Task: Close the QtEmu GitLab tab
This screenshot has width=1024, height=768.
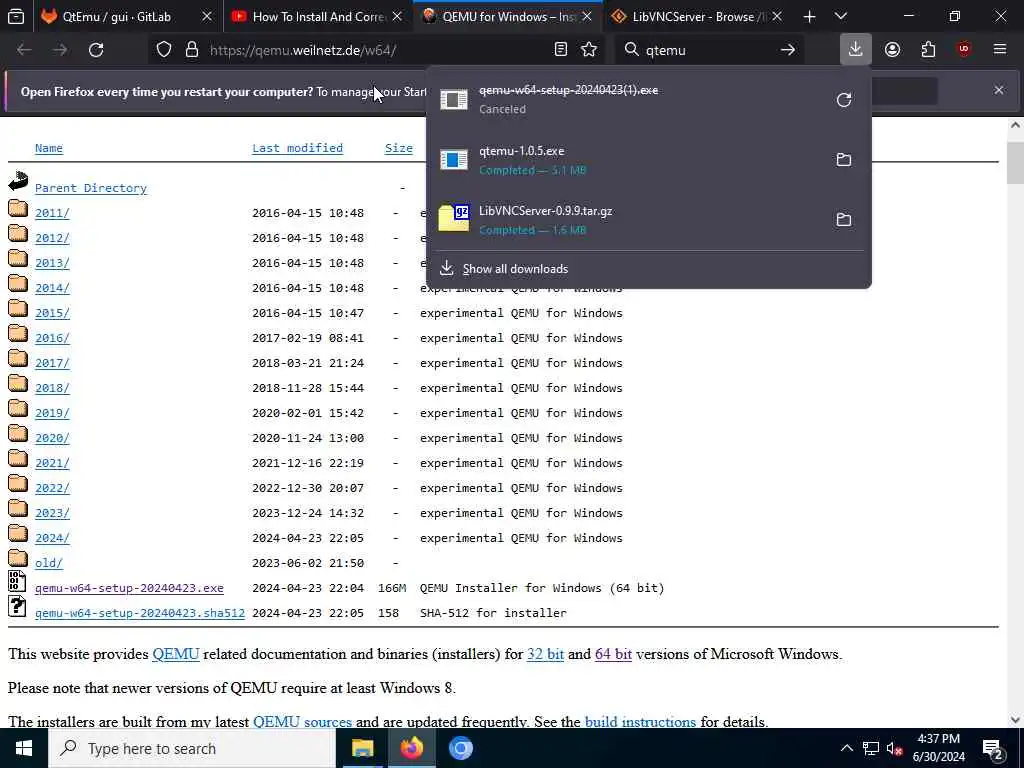Action: point(207,17)
